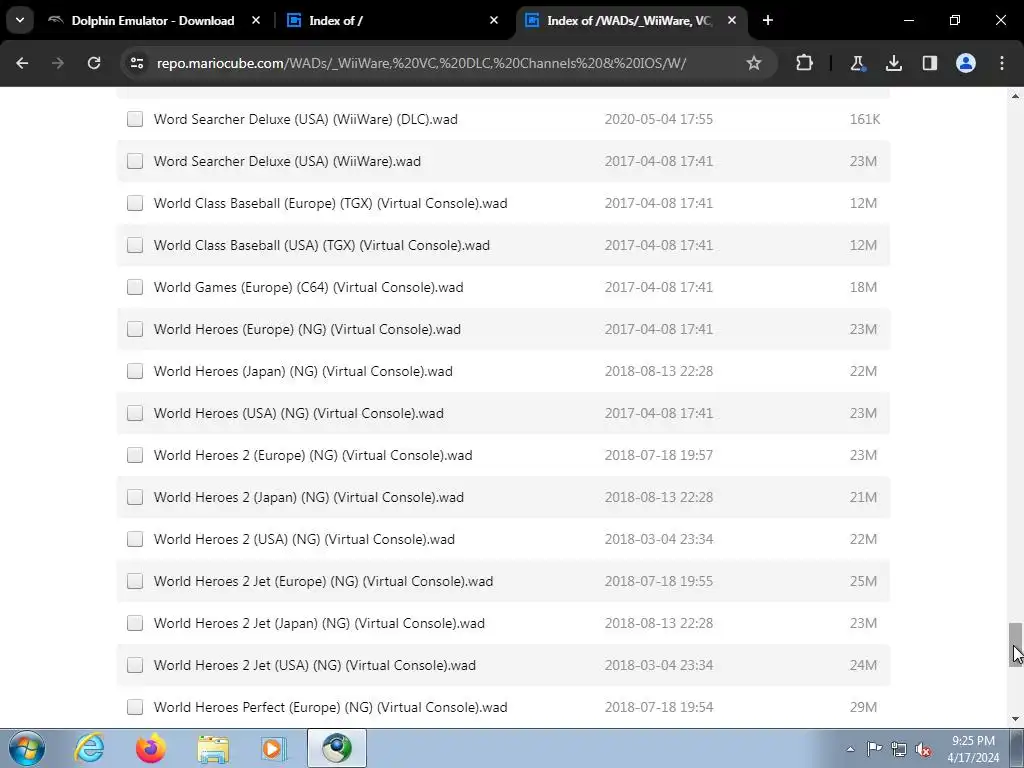The image size is (1024, 768).
Task: Click the page vertical scrollbar thumb
Action: pos(1015,645)
